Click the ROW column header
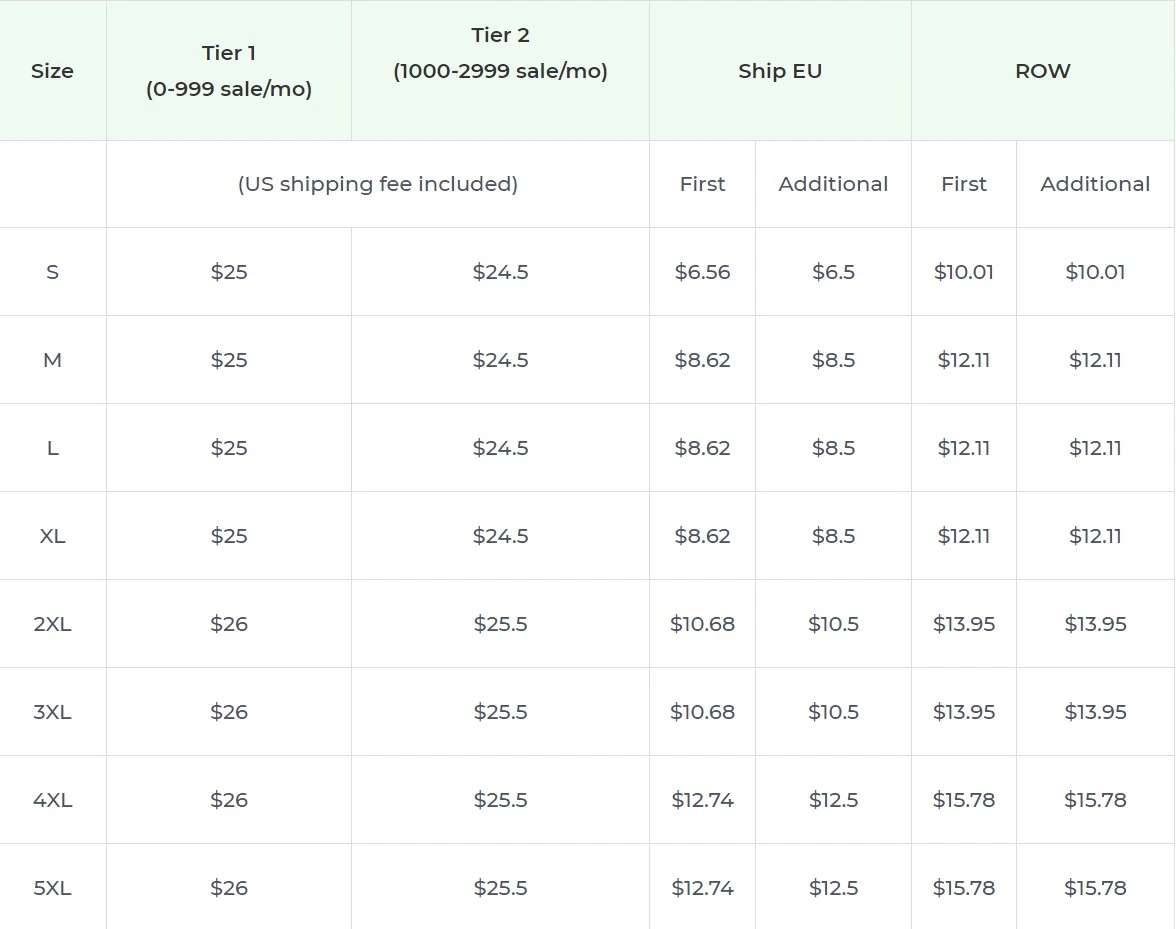This screenshot has height=929, width=1176. point(1043,71)
